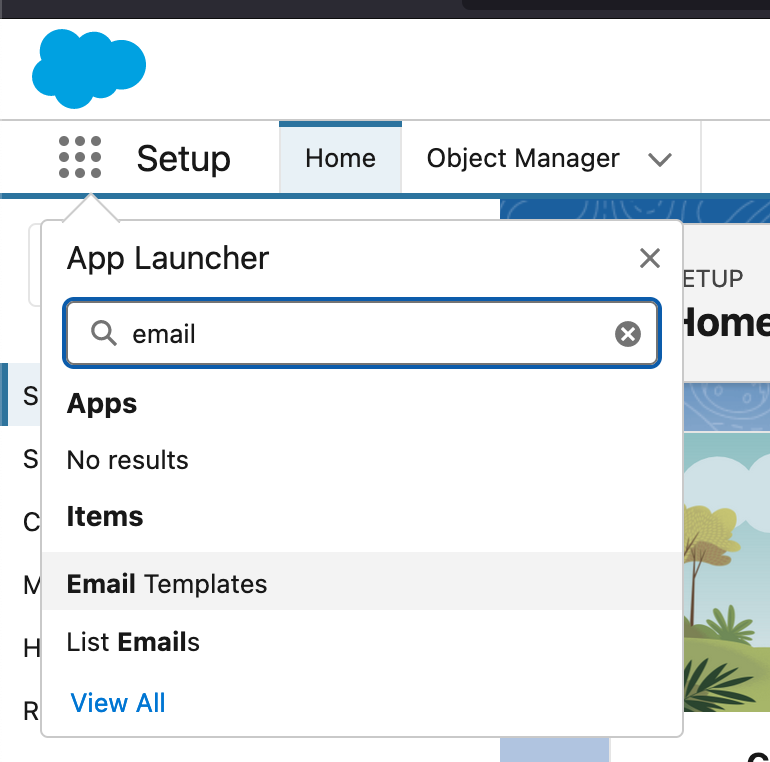Open the App Launcher dots icon
The height and width of the screenshot is (762, 770).
(80, 157)
